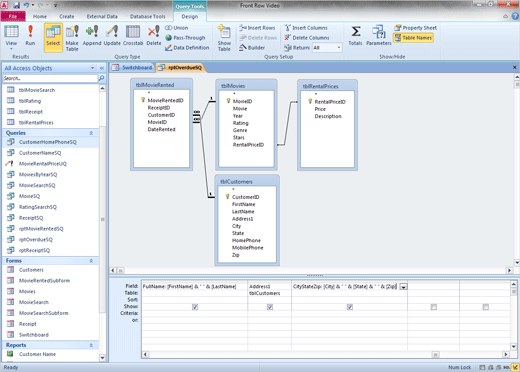Click the Union query button
Image resolution: width=520 pixels, height=372 pixels.
point(177,28)
